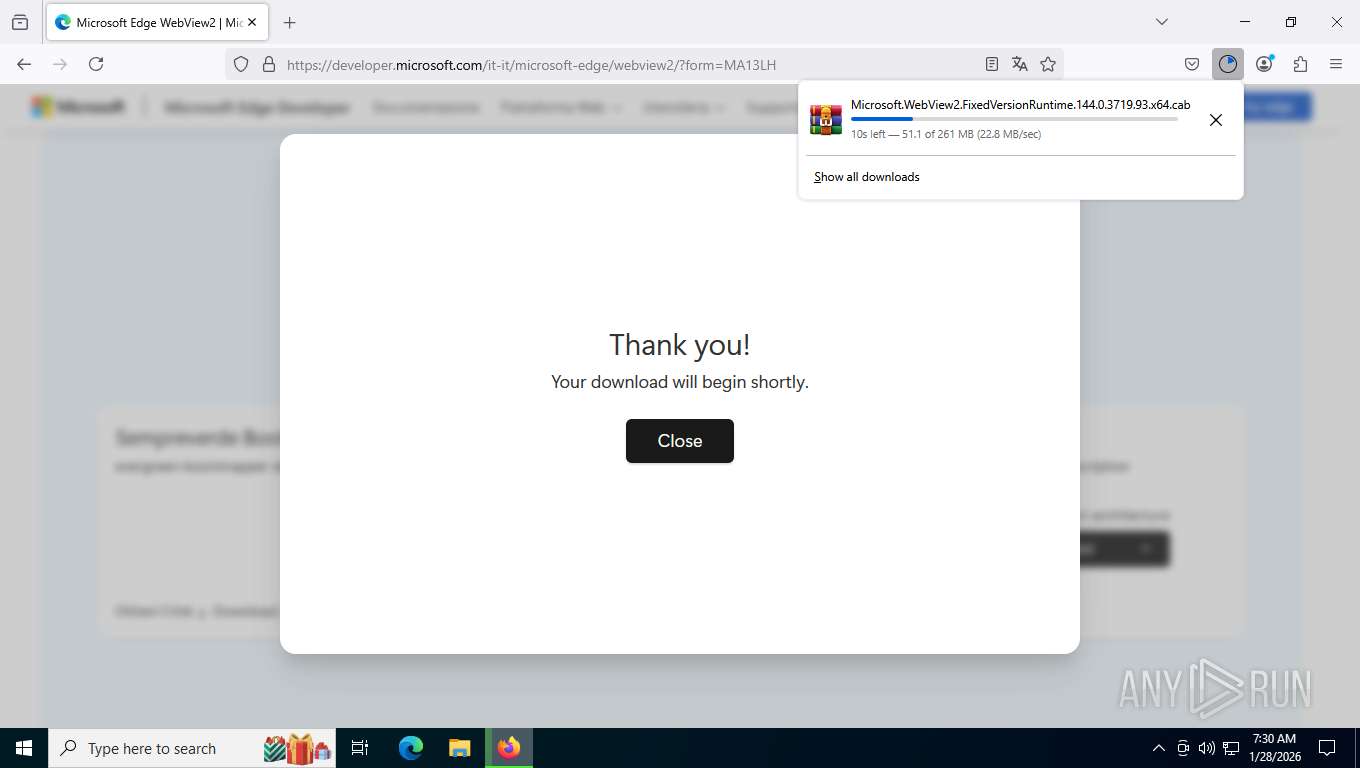1360x768 pixels.
Task: Open the extensions puzzle icon
Action: click(x=1300, y=64)
